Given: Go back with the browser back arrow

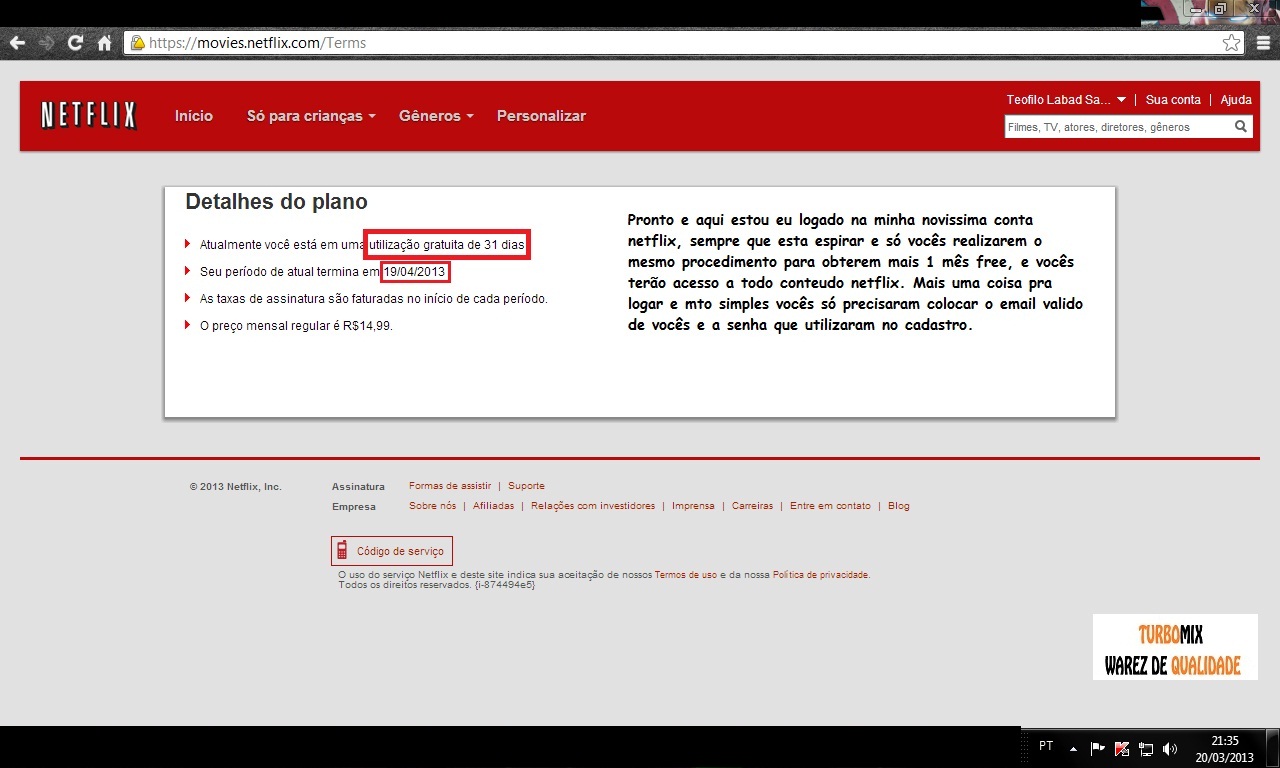Looking at the screenshot, I should [x=17, y=43].
